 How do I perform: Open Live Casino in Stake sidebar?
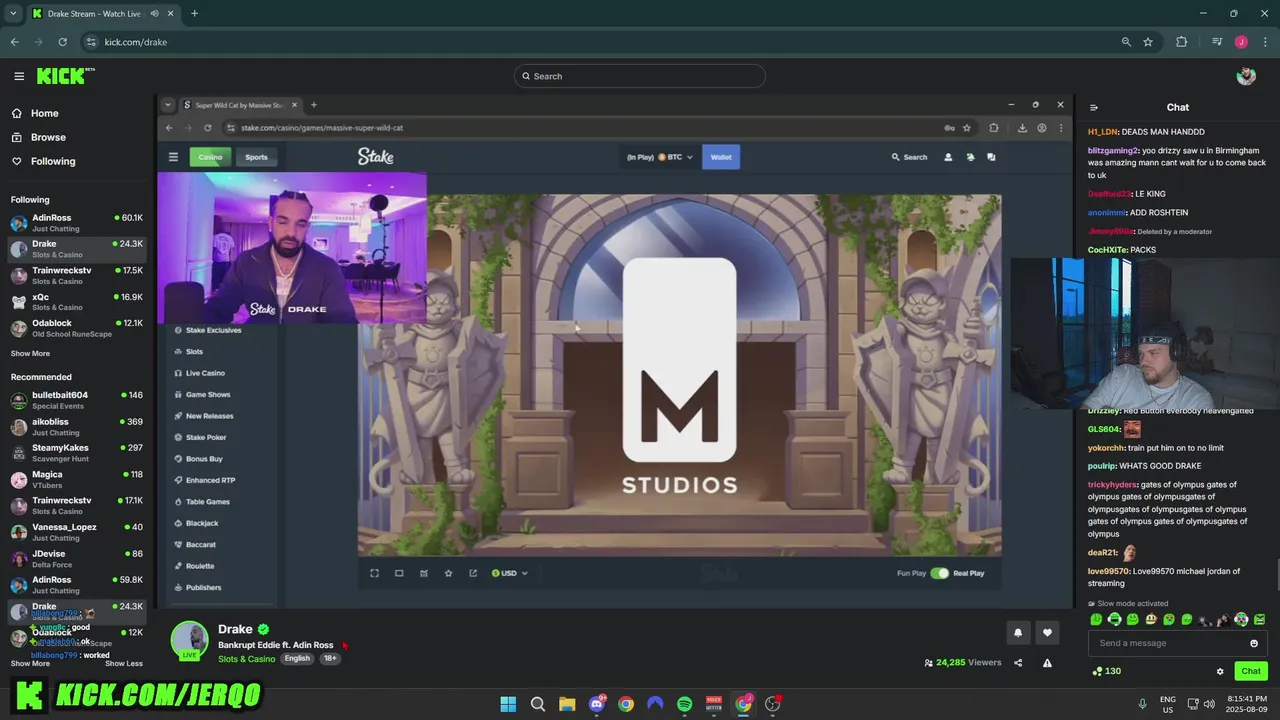point(205,373)
